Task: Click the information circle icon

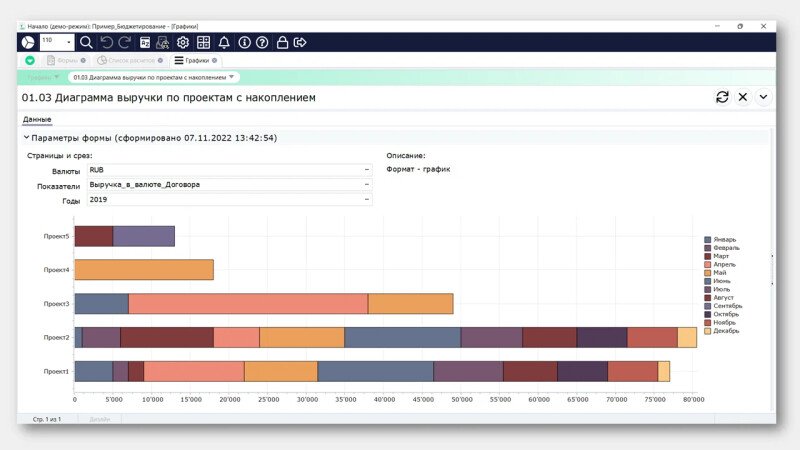Action: click(244, 42)
